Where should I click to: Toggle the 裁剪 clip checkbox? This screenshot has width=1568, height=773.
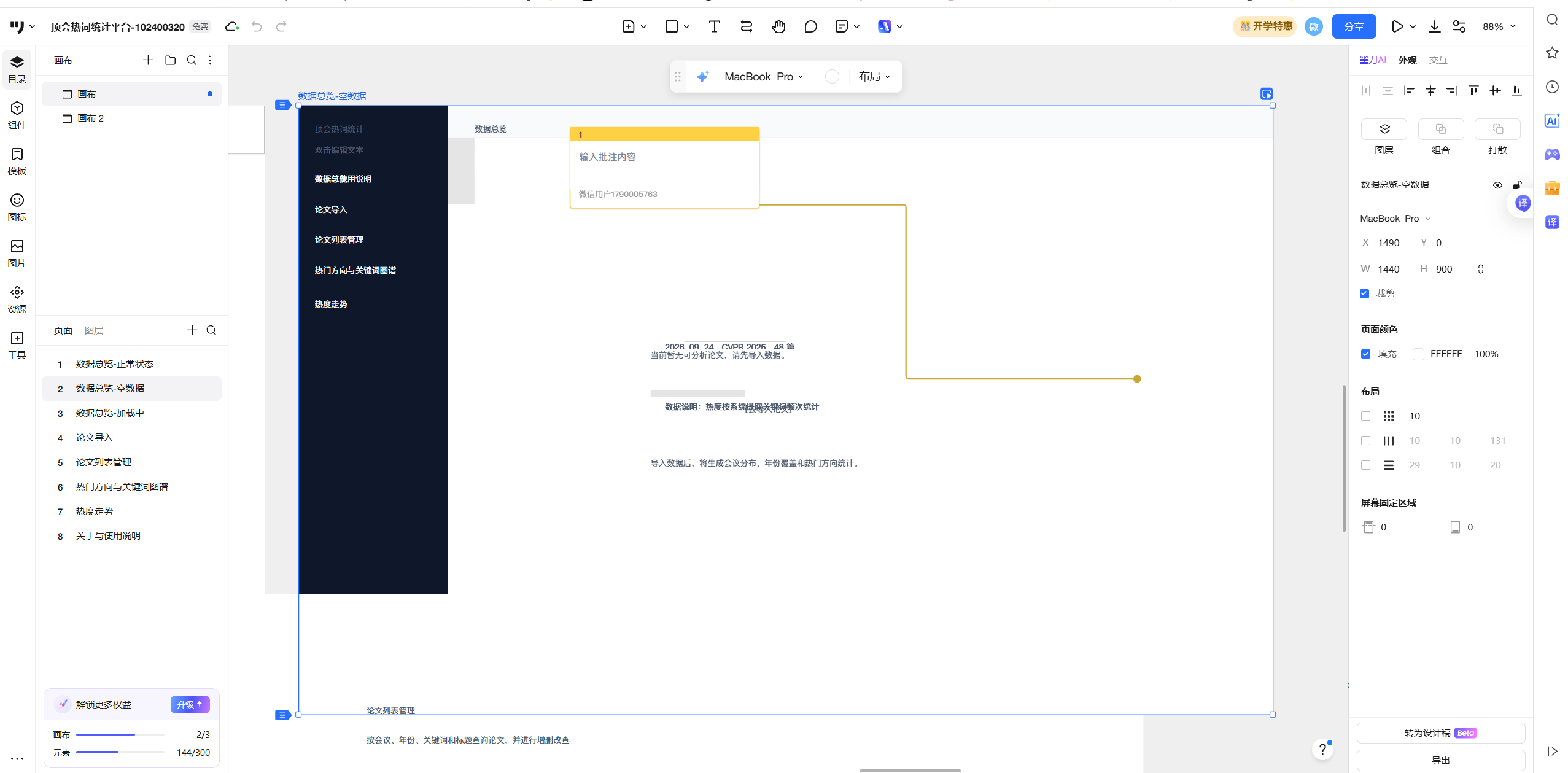1364,293
